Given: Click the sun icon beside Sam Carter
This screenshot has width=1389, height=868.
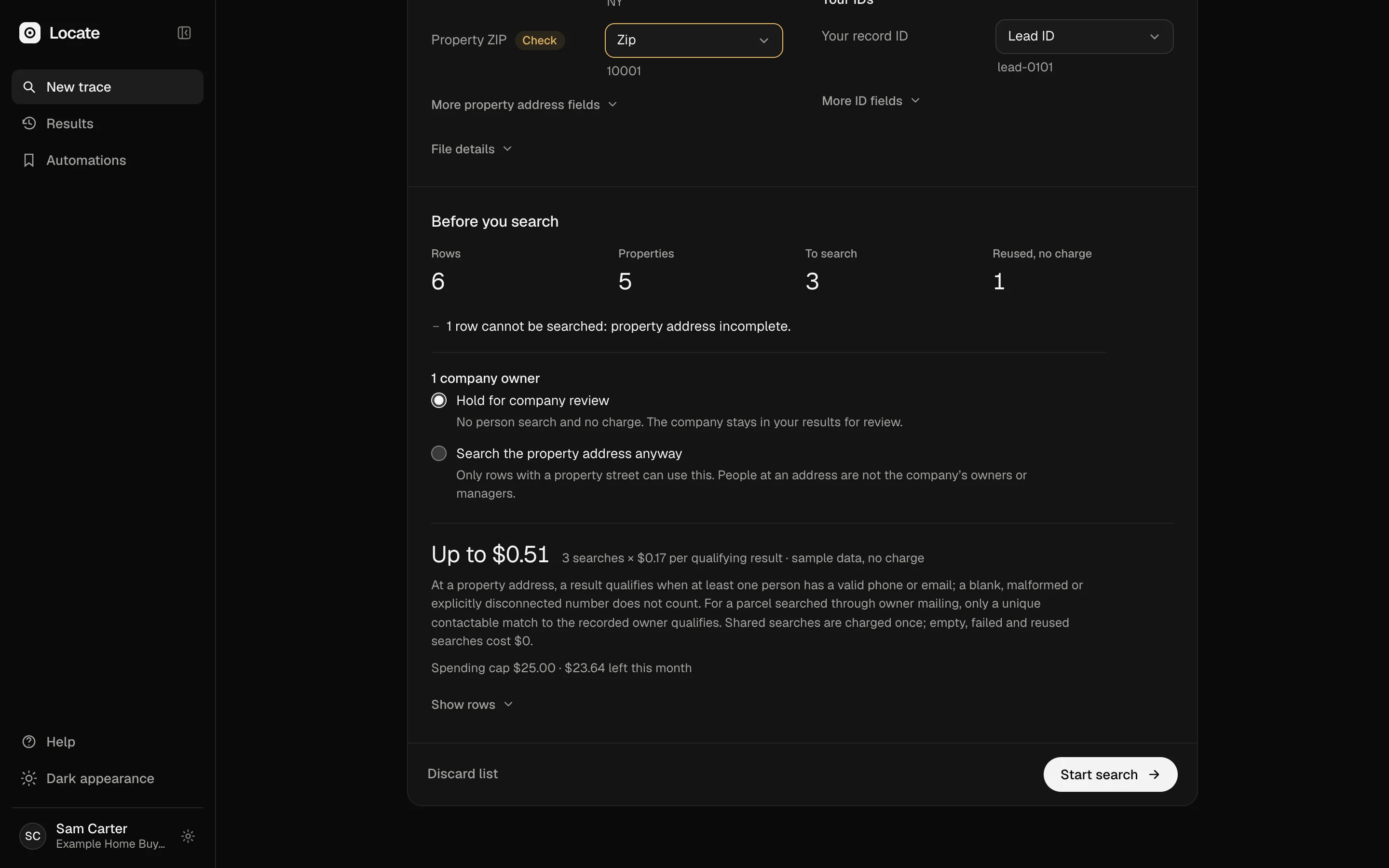Looking at the screenshot, I should pos(188,836).
